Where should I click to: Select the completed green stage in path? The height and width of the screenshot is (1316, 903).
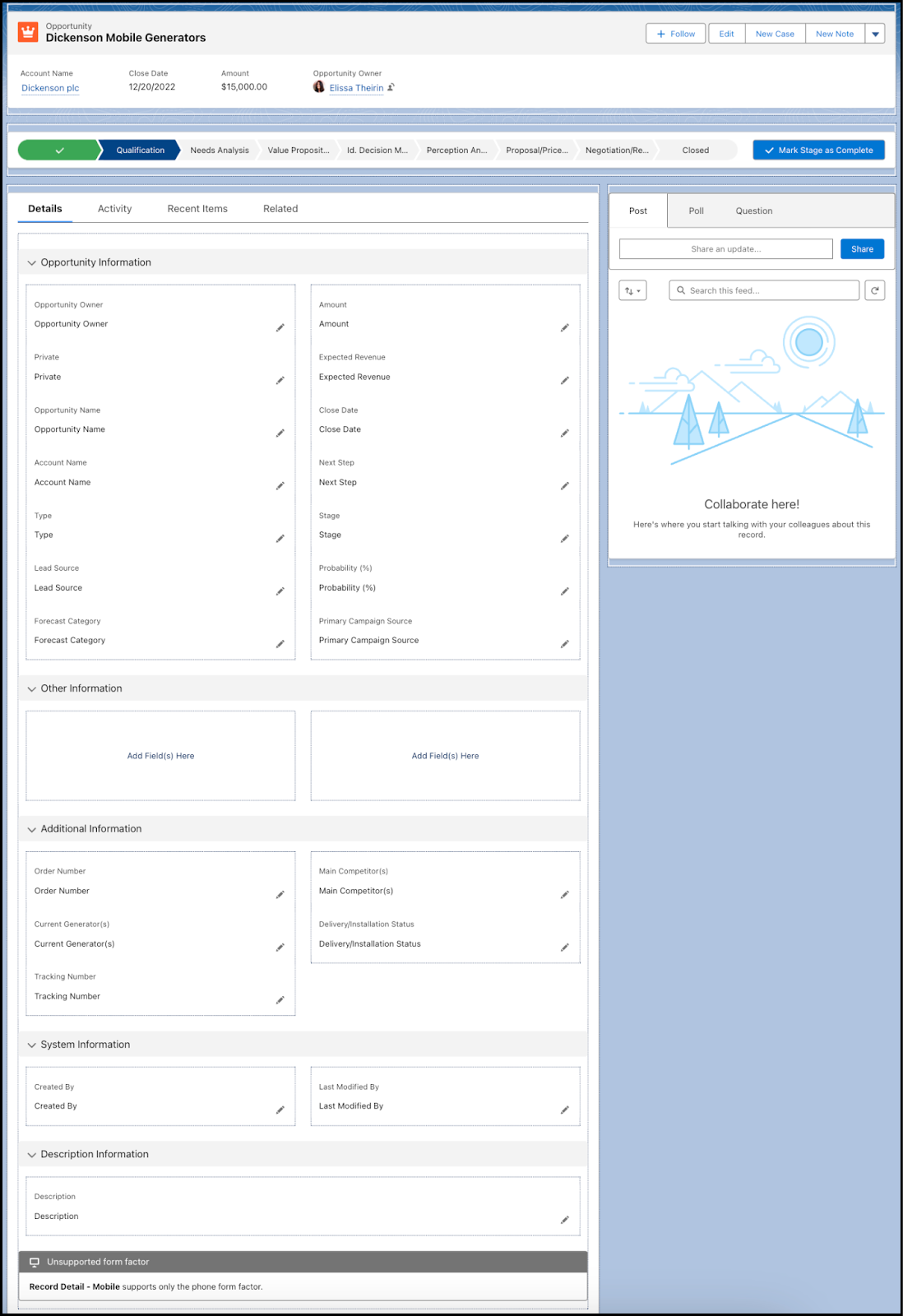(x=59, y=150)
